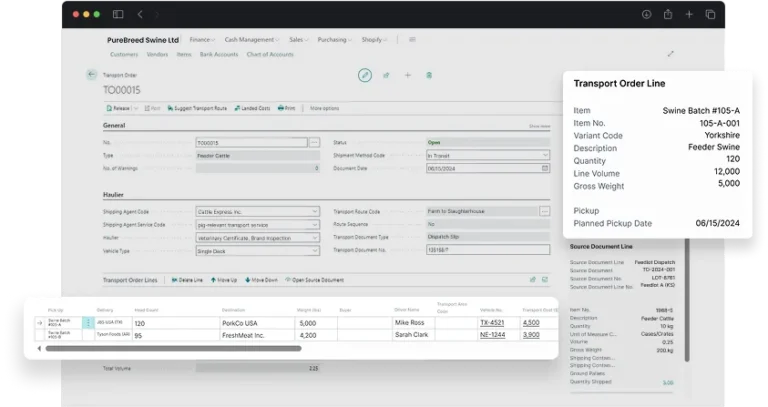
Task: Click the share icon beside the edit pencil
Action: click(x=386, y=75)
